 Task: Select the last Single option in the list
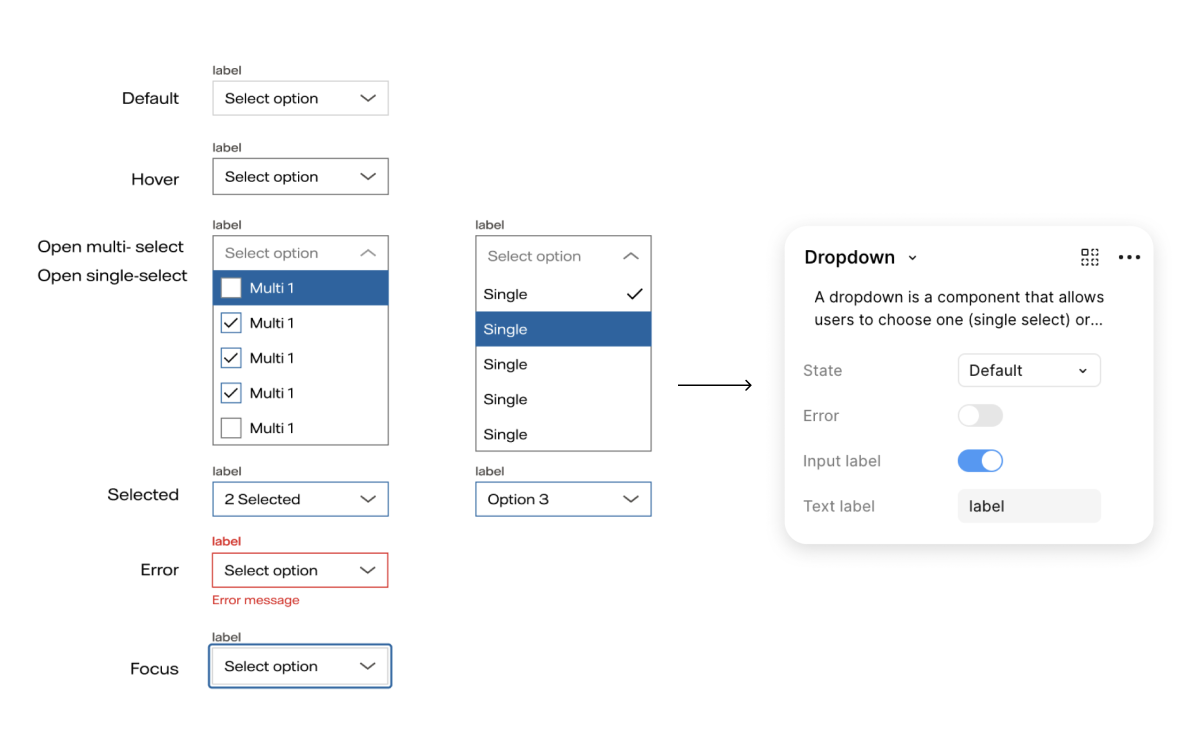(563, 434)
